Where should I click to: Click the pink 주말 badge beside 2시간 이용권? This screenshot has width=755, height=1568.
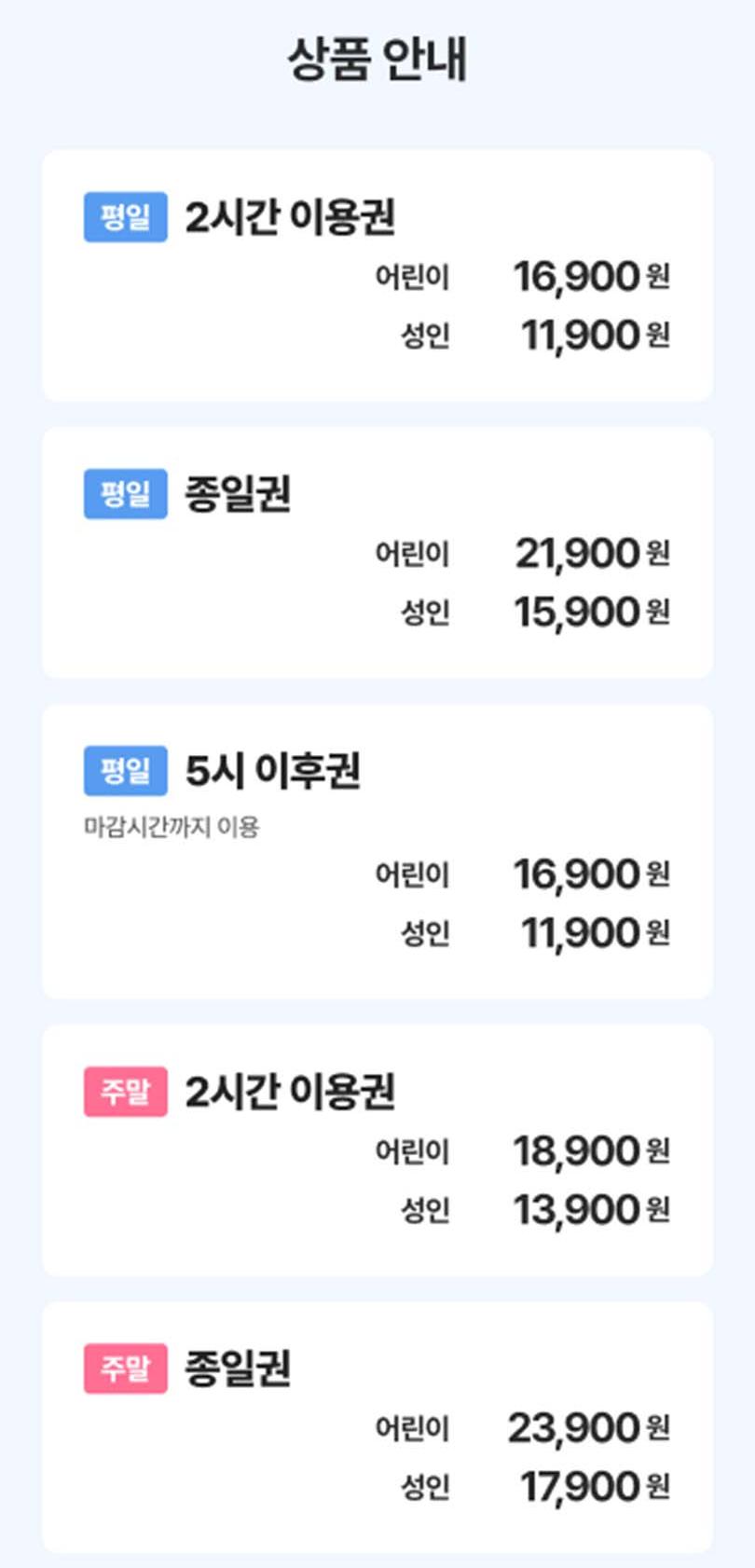[x=125, y=1092]
